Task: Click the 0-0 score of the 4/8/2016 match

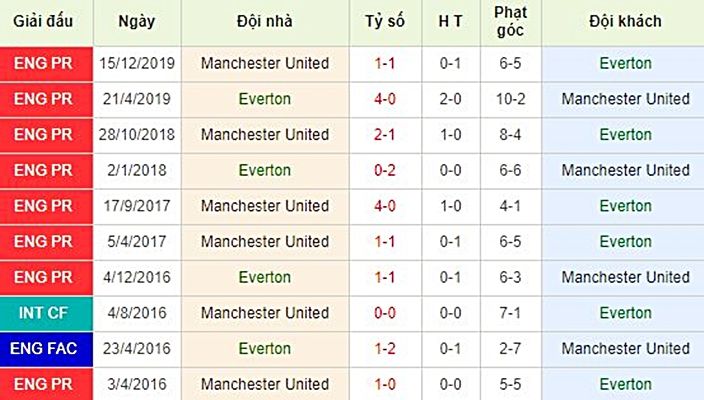Action: (385, 313)
